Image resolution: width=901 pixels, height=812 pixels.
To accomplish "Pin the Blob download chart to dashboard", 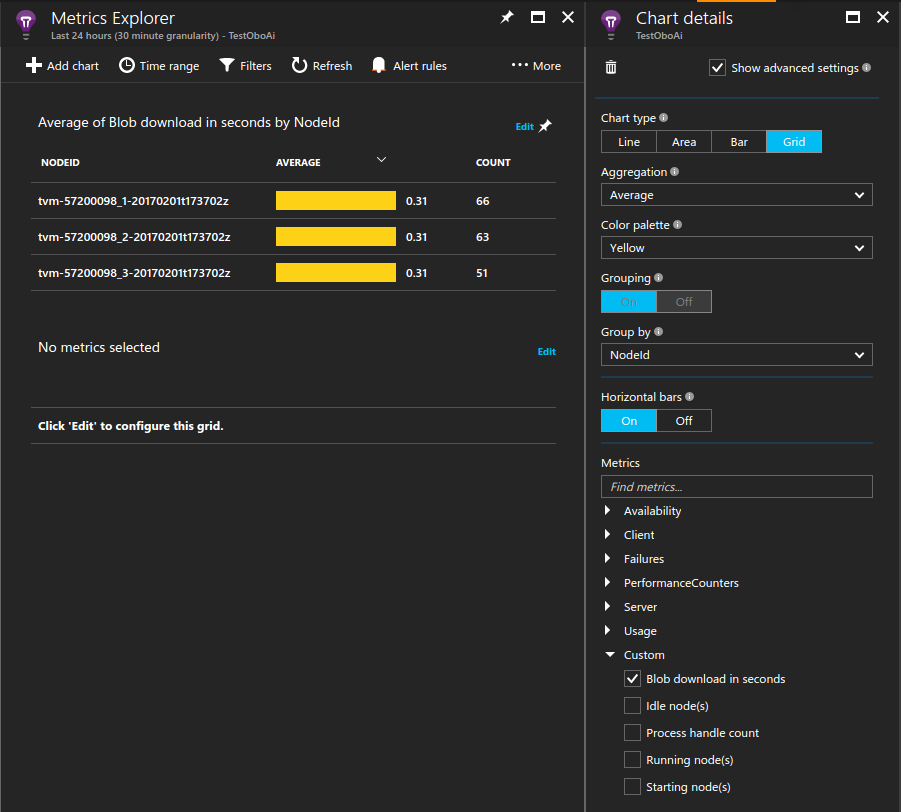I will point(545,126).
